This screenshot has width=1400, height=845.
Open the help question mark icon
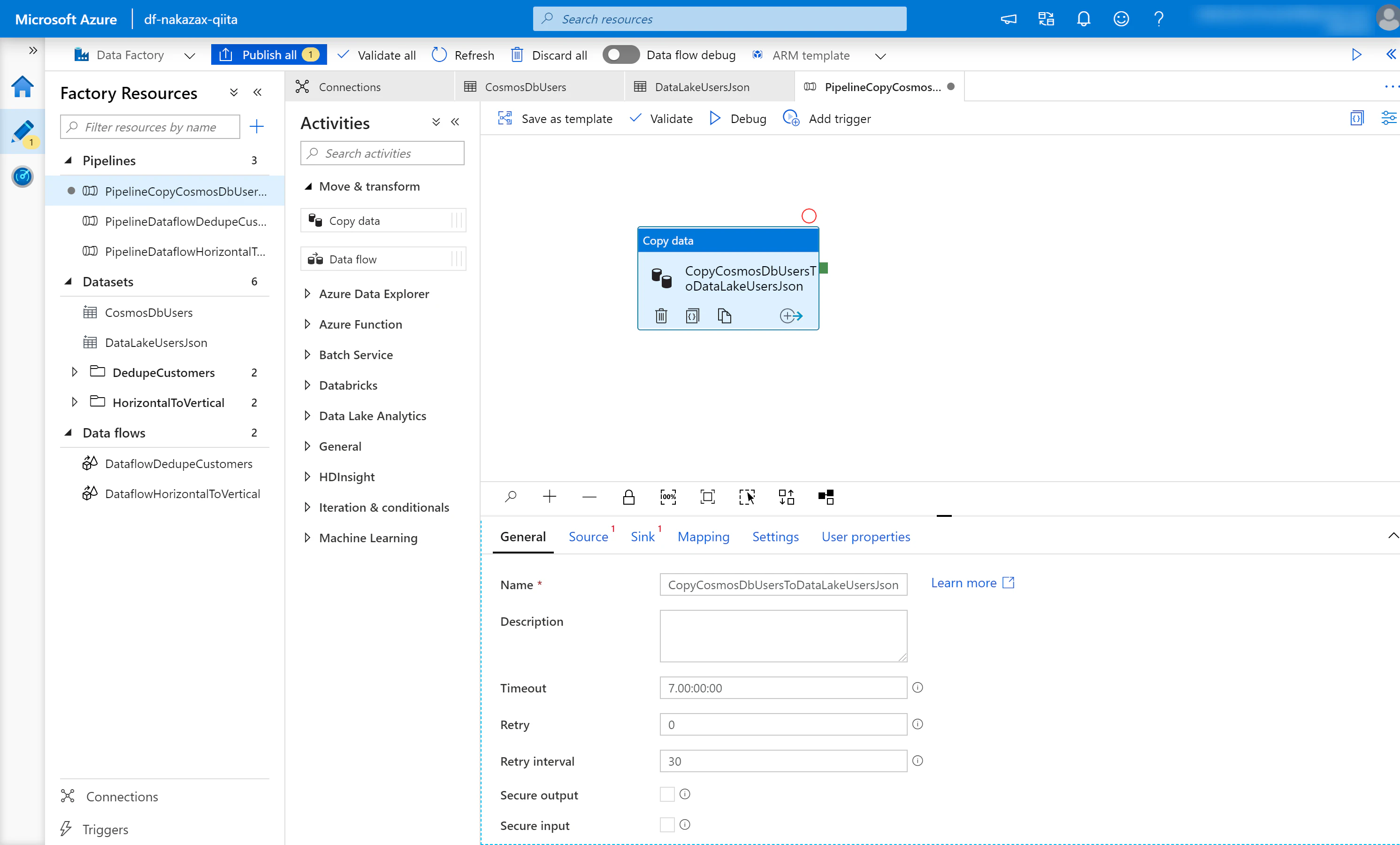click(1159, 19)
